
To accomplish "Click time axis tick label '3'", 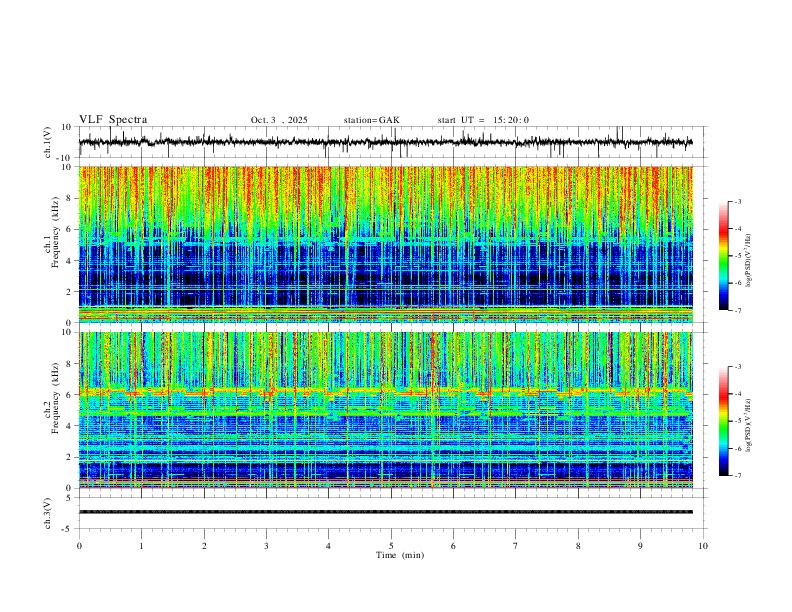I will pos(266,546).
